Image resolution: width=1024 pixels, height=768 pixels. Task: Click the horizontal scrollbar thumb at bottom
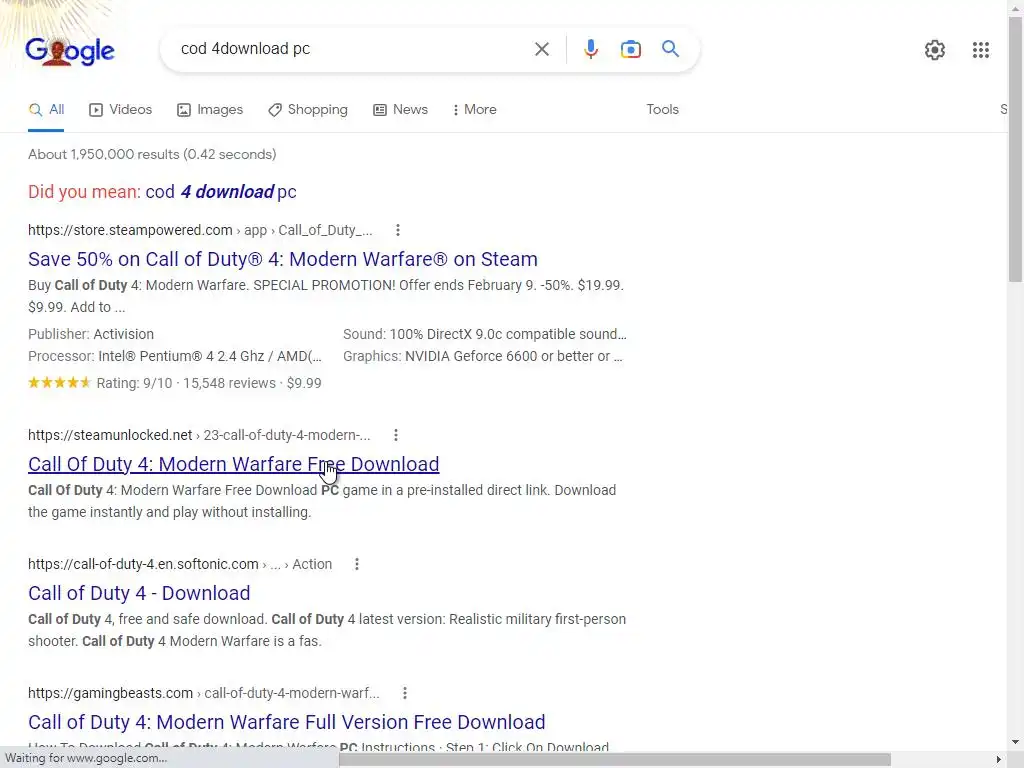(615, 759)
